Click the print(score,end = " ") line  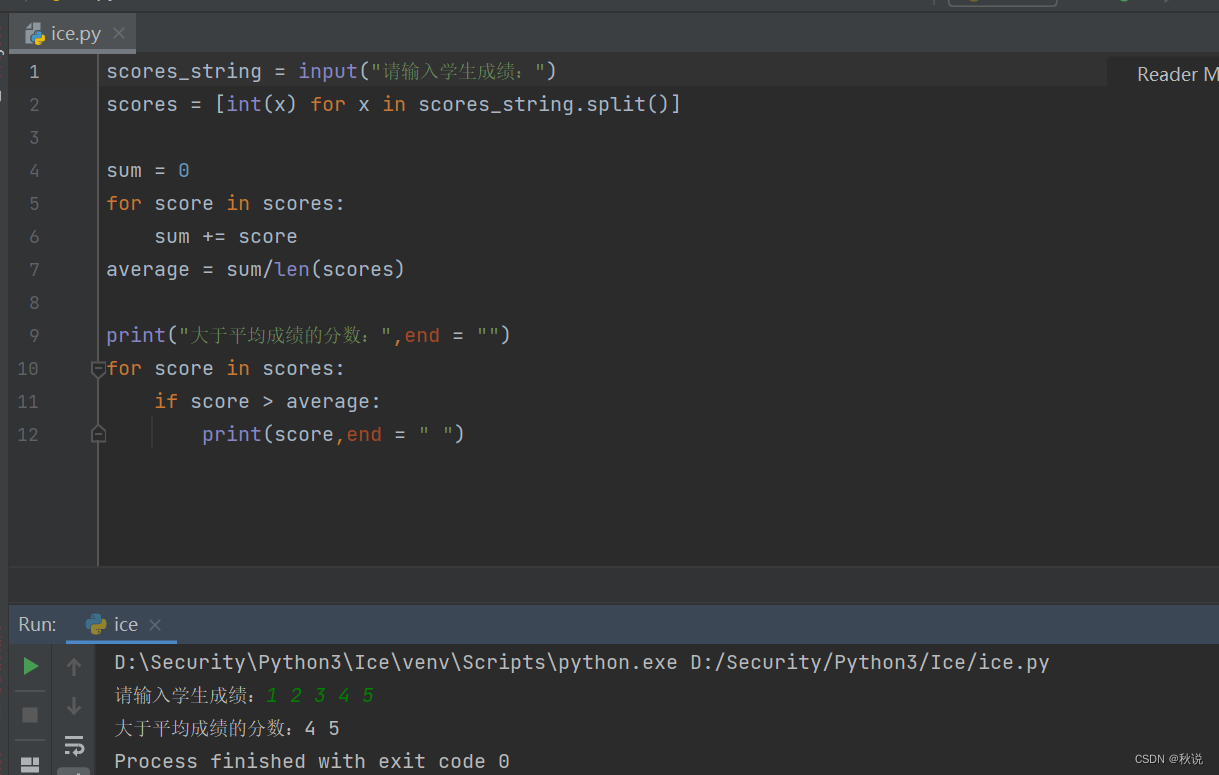click(x=333, y=435)
